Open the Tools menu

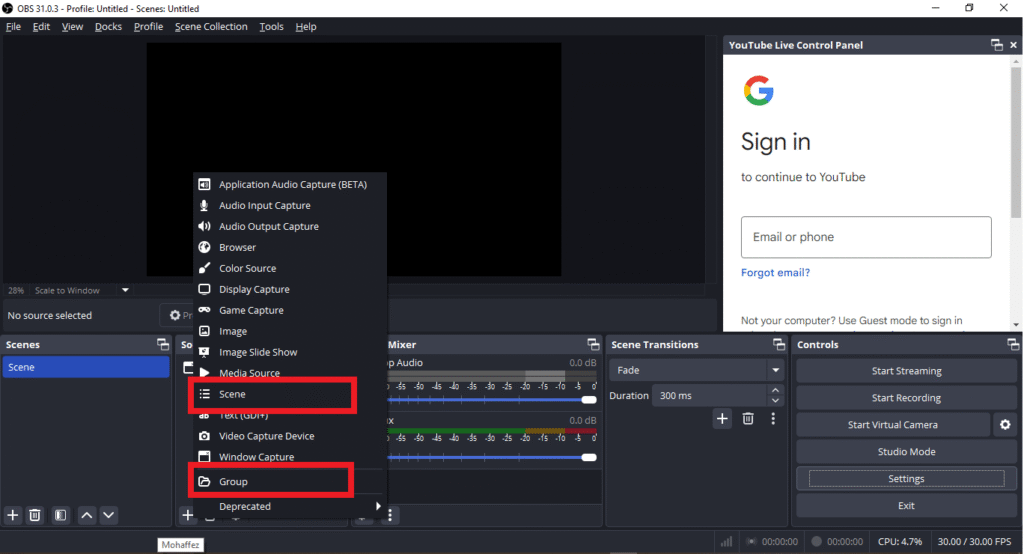pyautogui.click(x=271, y=27)
